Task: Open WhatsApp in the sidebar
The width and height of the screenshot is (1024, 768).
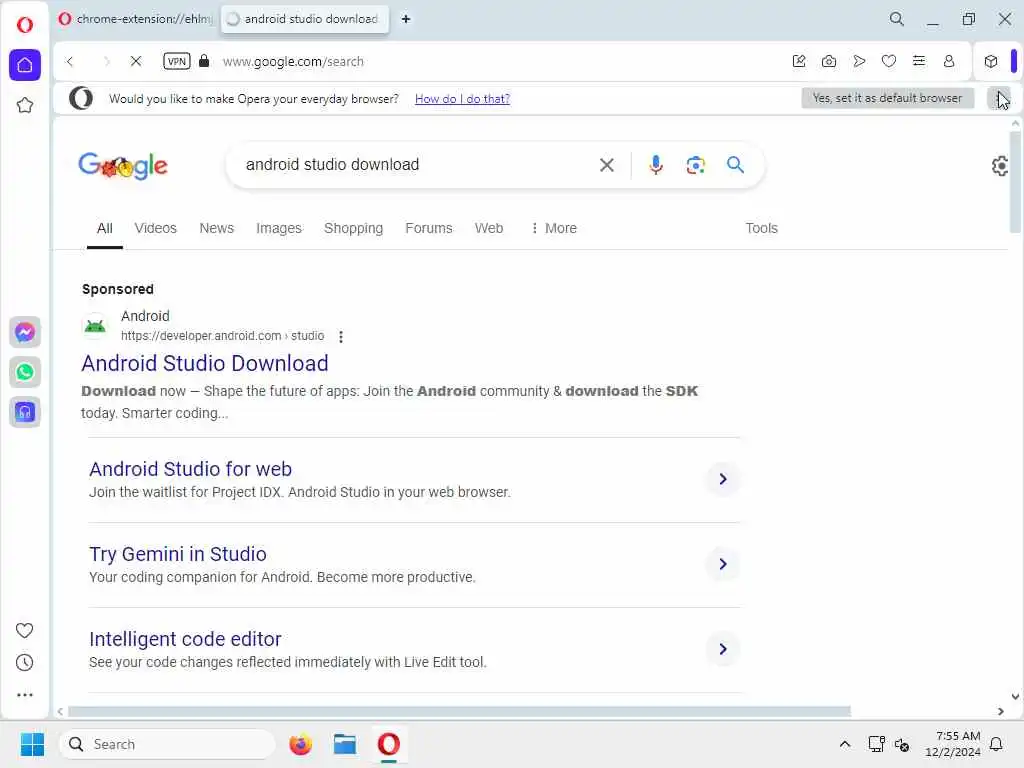Action: click(x=25, y=372)
